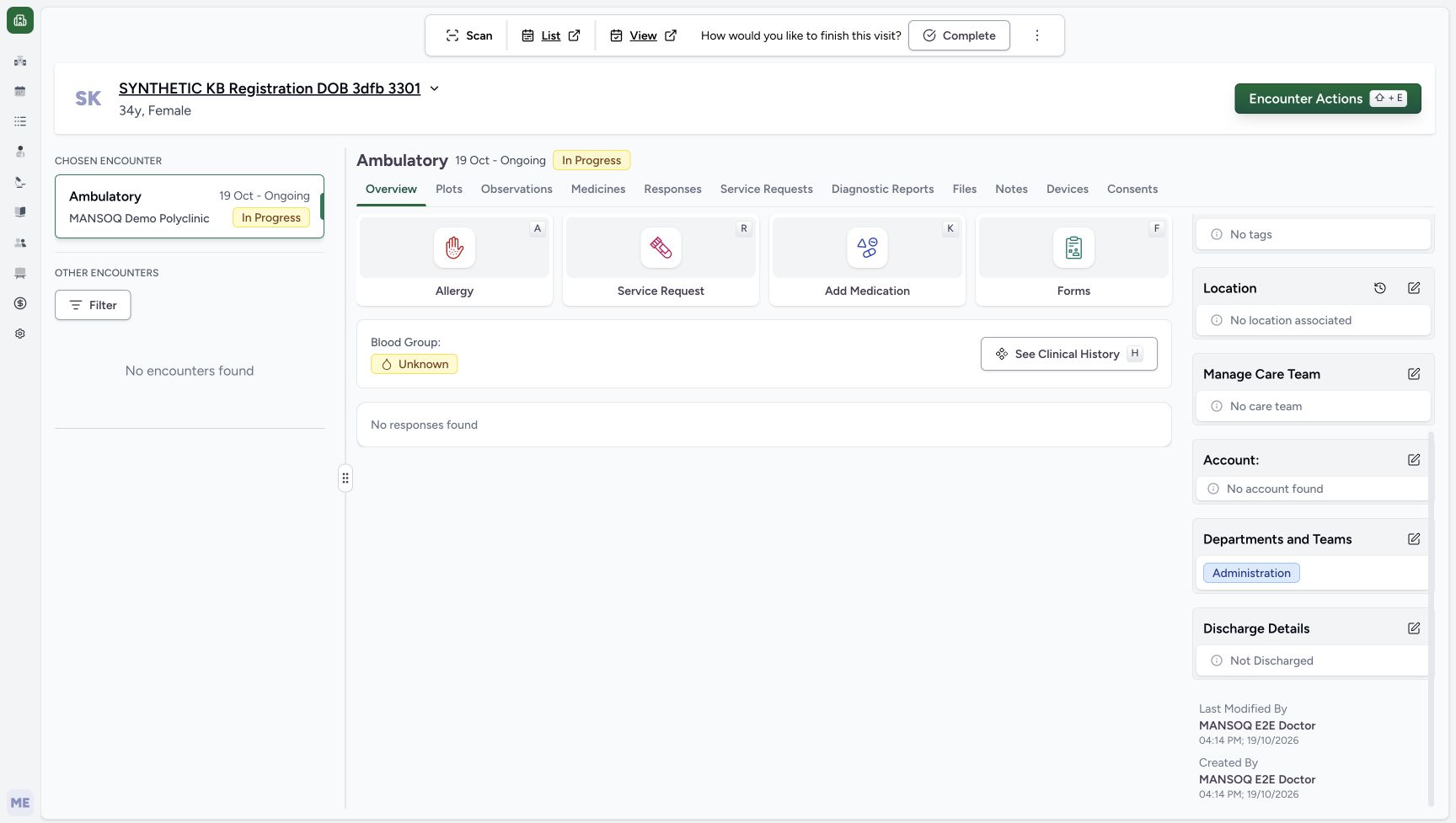Edit Departments and Teams
The height and width of the screenshot is (823, 1456).
click(x=1414, y=539)
